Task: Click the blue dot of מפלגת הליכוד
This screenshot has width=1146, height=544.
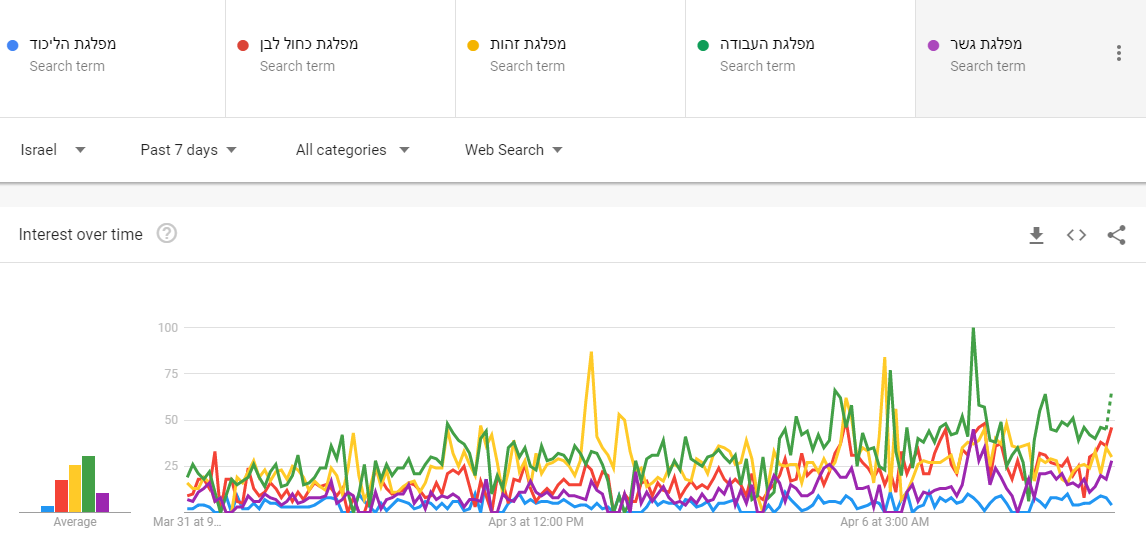Action: point(11,45)
